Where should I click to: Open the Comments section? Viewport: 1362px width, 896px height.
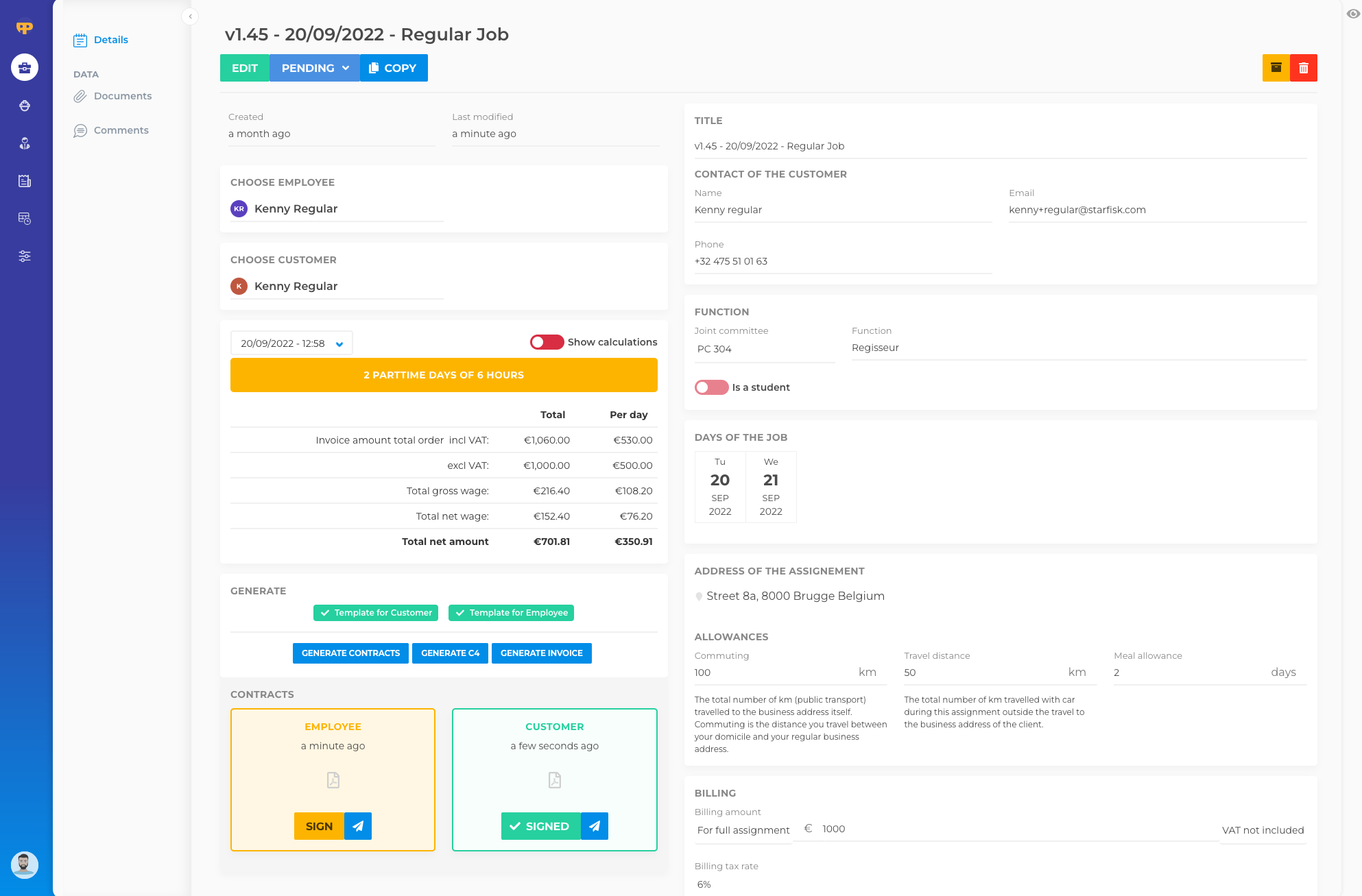(x=121, y=130)
